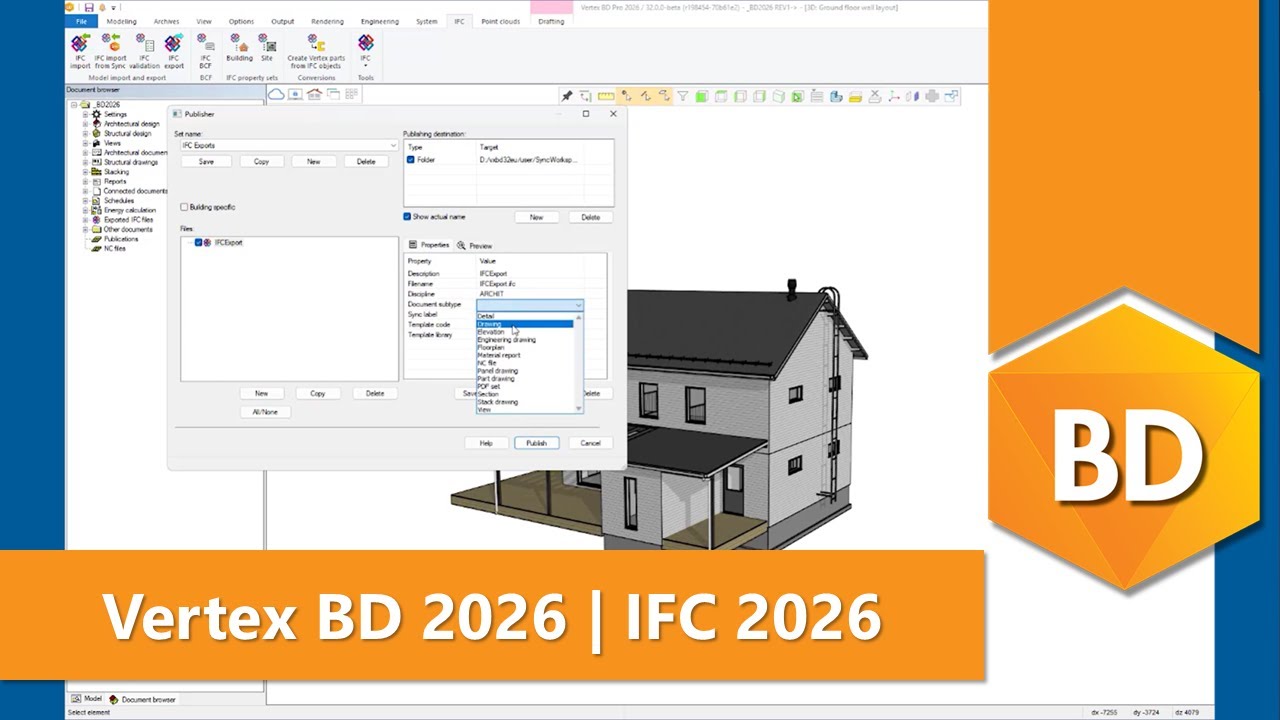1280x720 pixels.
Task: Open the Properties tab in Publisher
Action: pos(429,245)
